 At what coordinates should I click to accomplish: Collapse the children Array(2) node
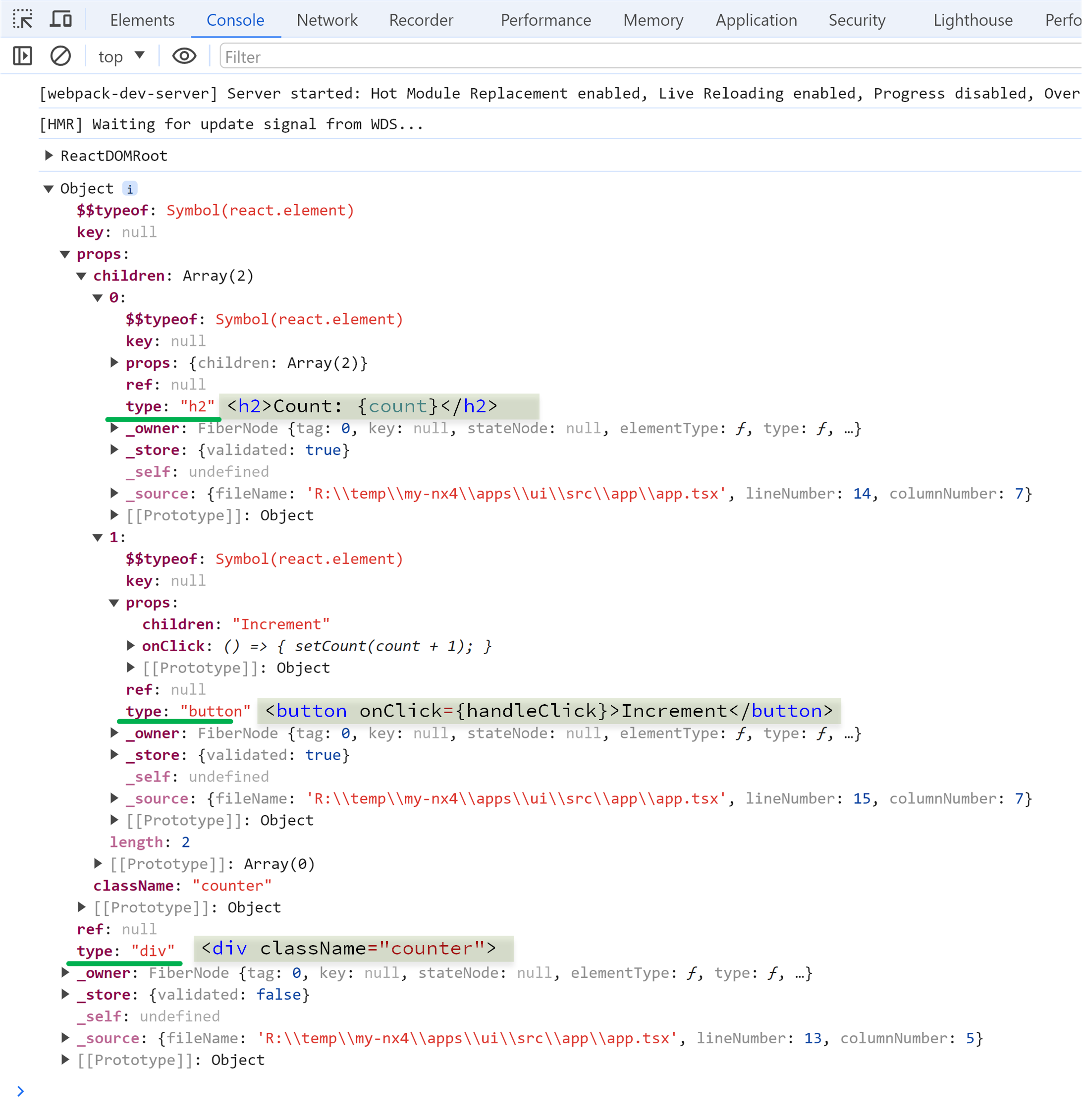(x=82, y=276)
